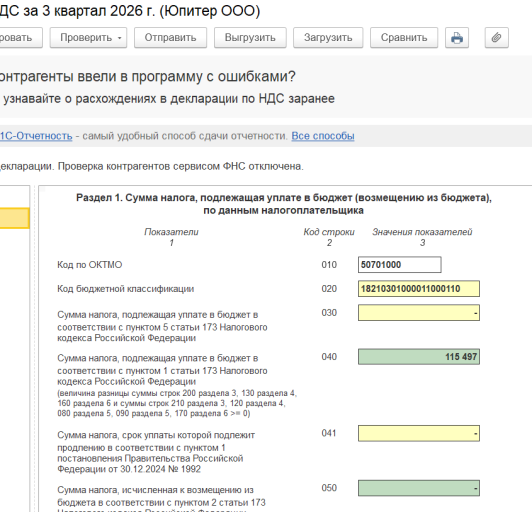Screen dimensions: 532x512
Task: Click the paperclip attachment icon
Action: pos(496,38)
